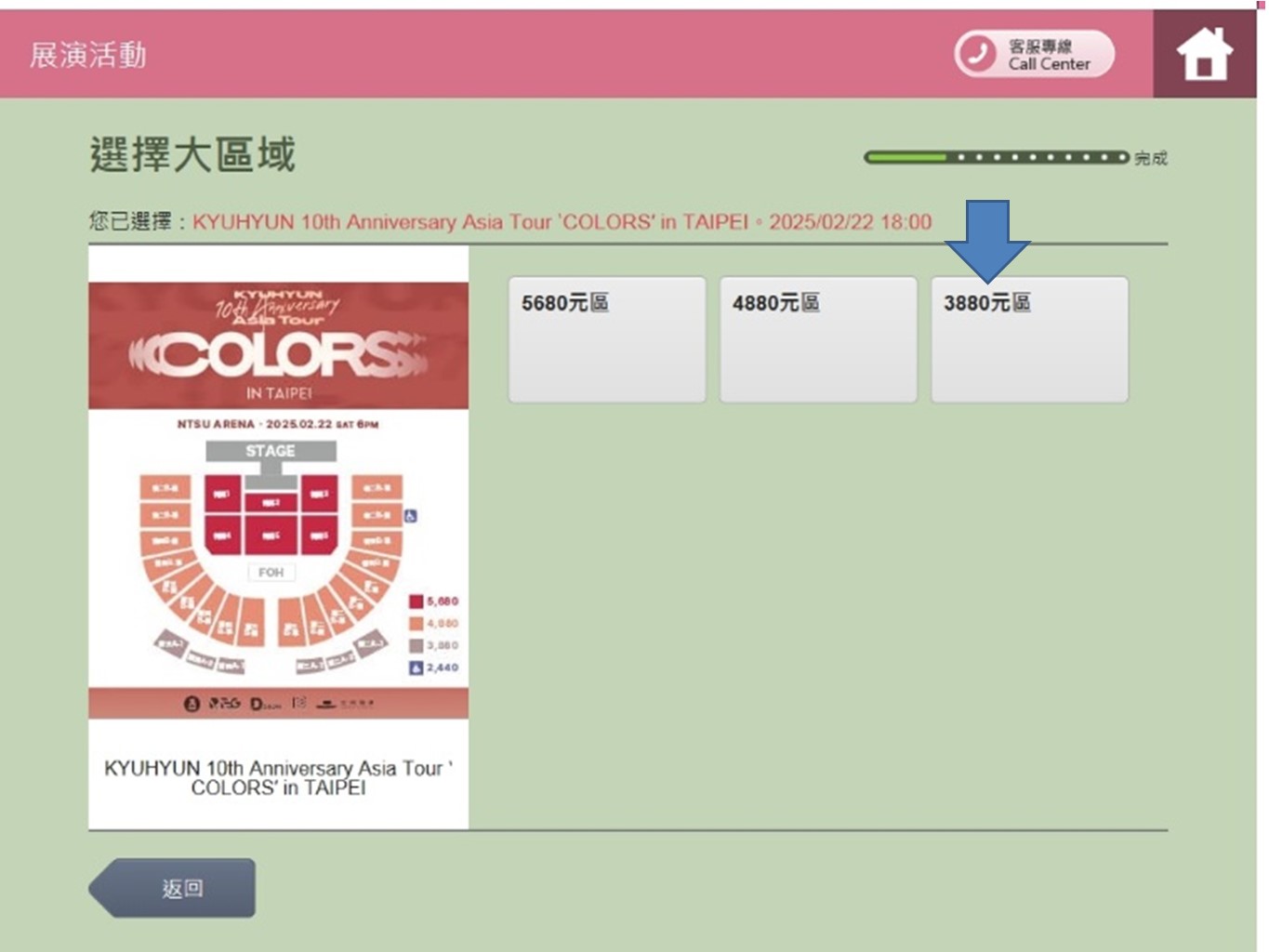Viewport: 1269px width, 952px height.
Task: Go back with the 返回 button
Action: pyautogui.click(x=172, y=888)
